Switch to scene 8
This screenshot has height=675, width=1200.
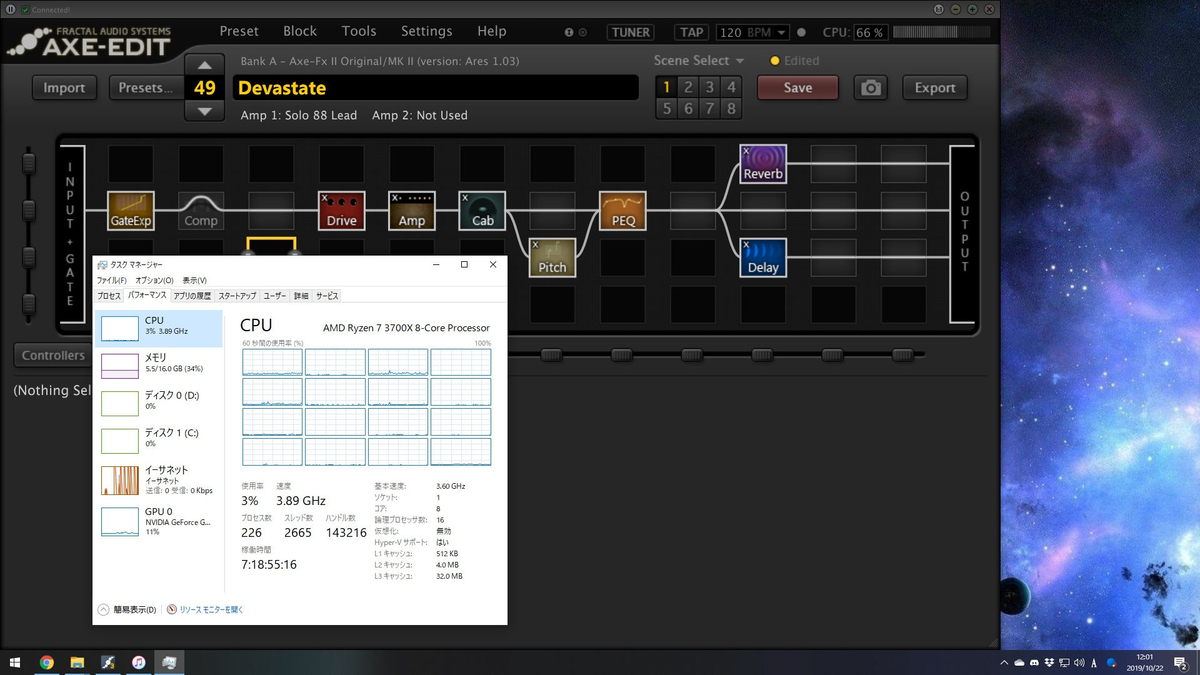[x=732, y=108]
